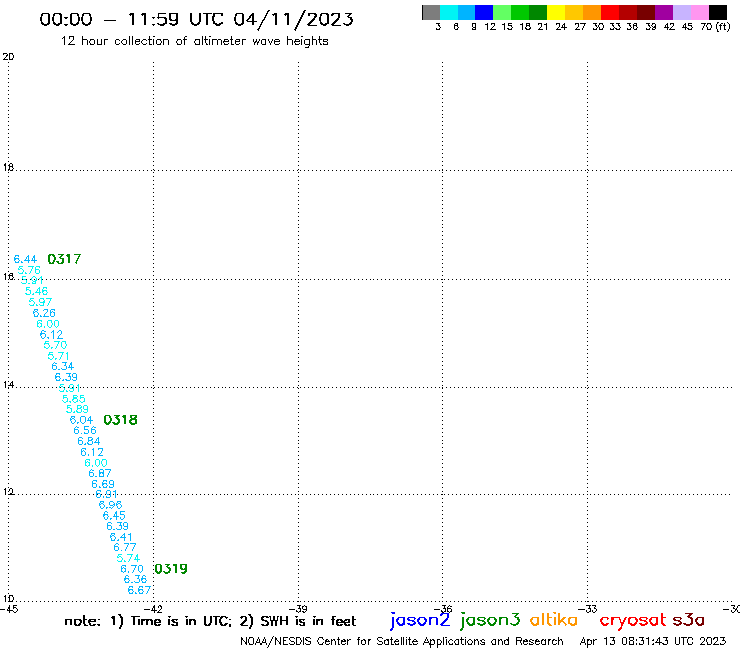Click the blue jason2 satellite label

coord(420,620)
